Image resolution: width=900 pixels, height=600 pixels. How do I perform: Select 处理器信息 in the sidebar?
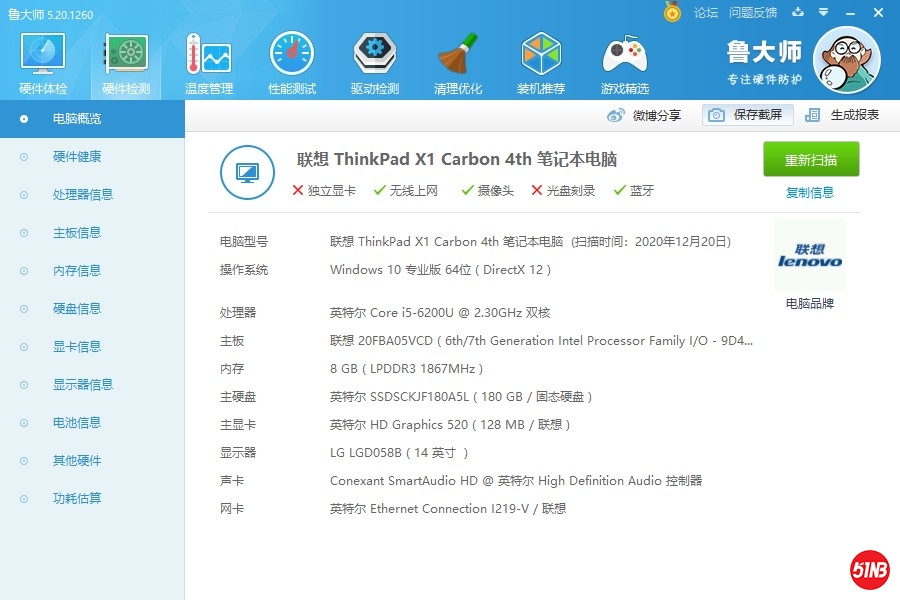pyautogui.click(x=83, y=195)
